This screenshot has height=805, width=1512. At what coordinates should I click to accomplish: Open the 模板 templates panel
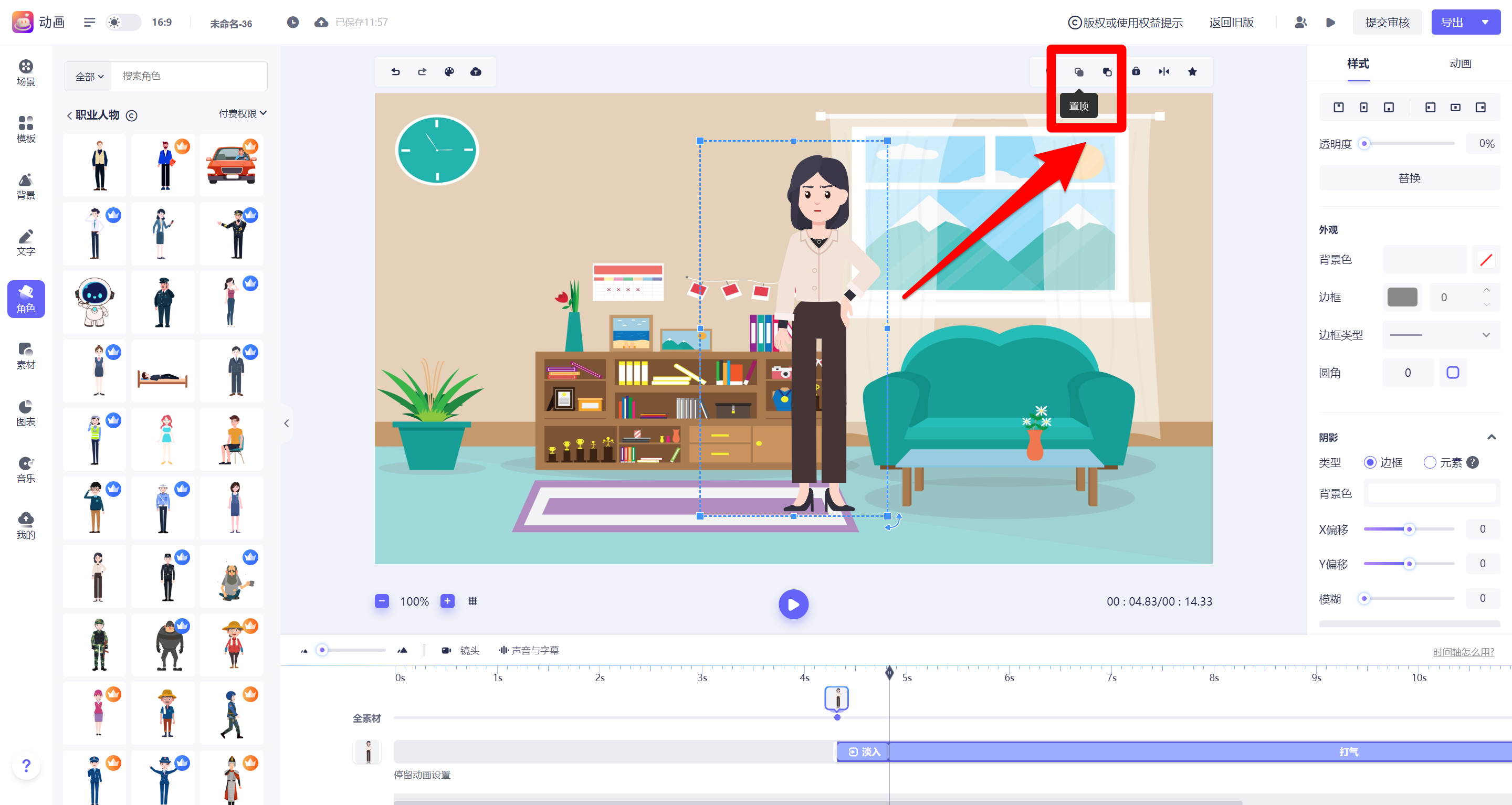(26, 130)
